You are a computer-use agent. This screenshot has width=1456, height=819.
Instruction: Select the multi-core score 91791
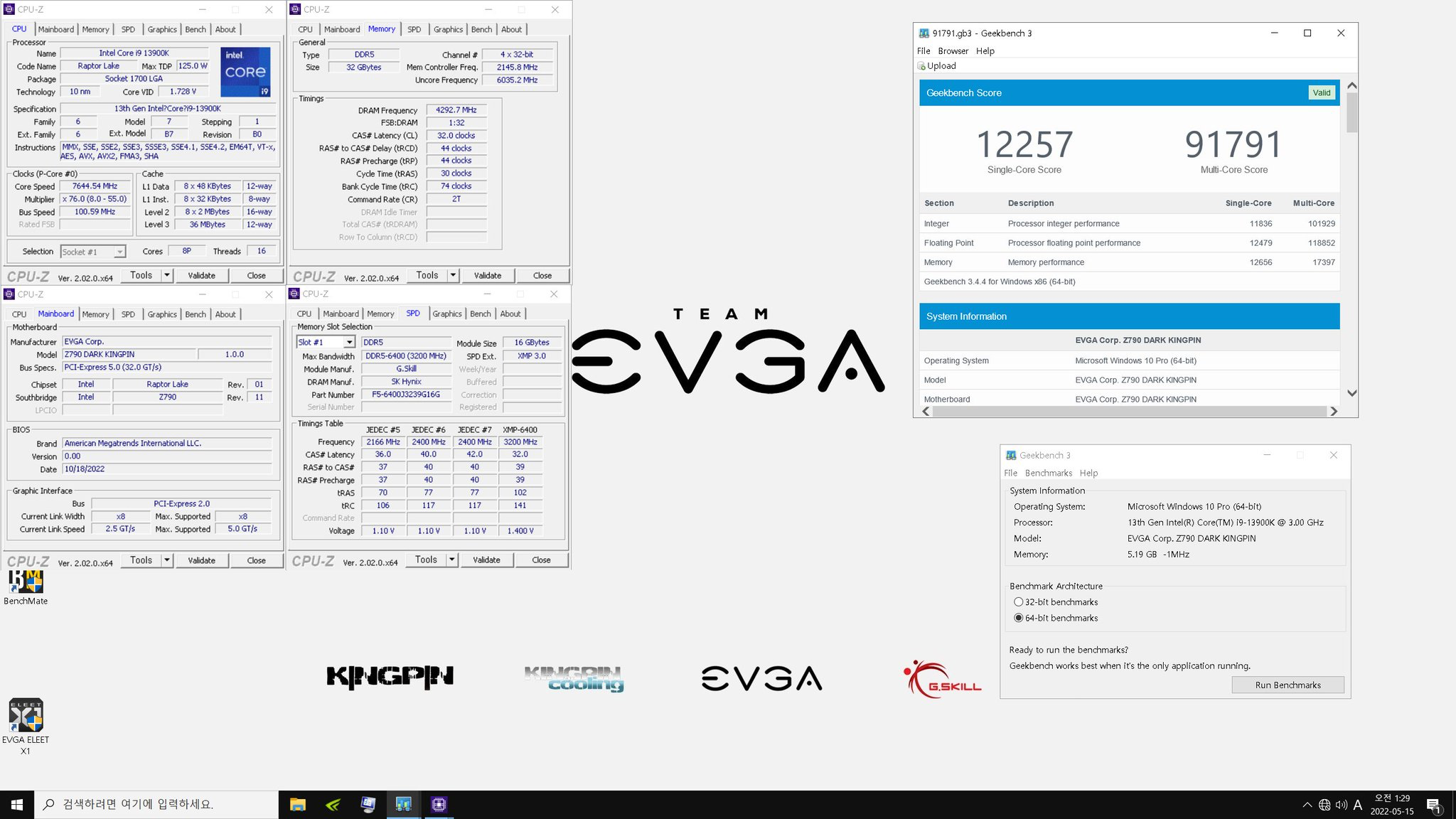click(1233, 144)
